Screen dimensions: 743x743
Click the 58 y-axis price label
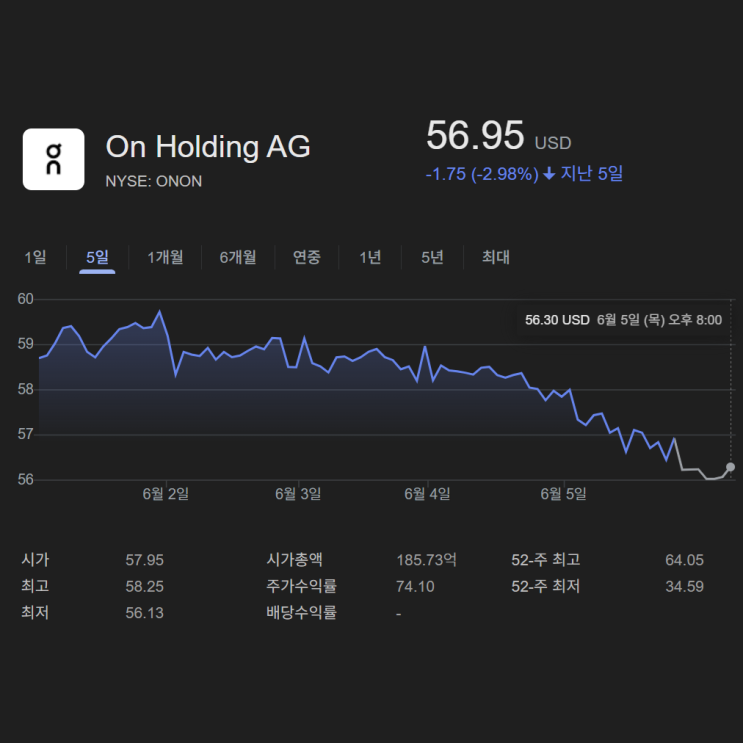tap(26, 390)
